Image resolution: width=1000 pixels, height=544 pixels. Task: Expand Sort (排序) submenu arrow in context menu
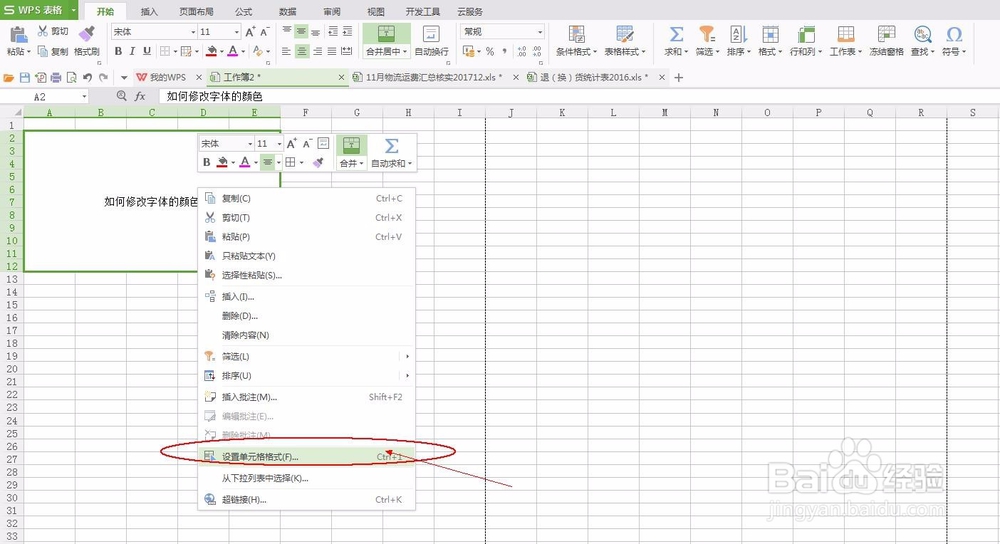pyautogui.click(x=408, y=376)
